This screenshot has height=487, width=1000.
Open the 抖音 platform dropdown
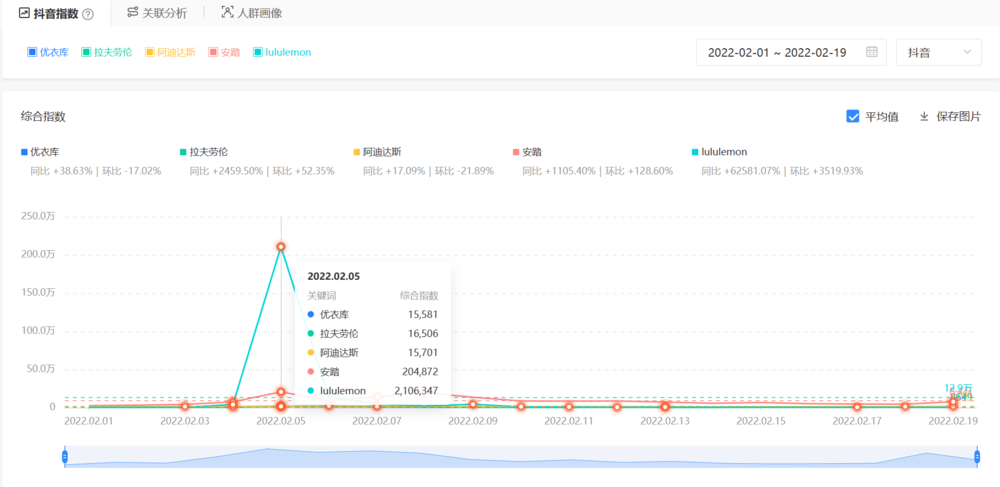pyautogui.click(x=938, y=52)
